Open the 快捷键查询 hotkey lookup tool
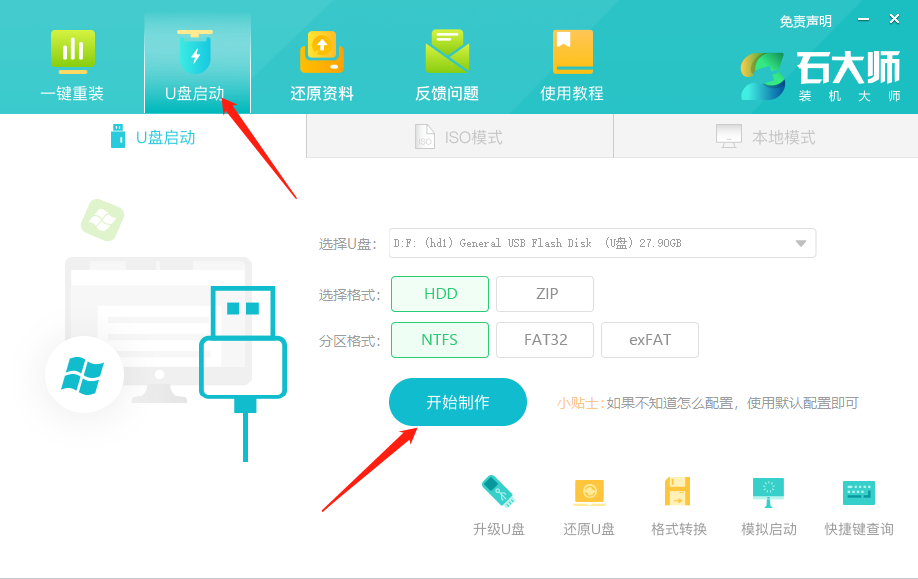The width and height of the screenshot is (918, 579). (858, 503)
